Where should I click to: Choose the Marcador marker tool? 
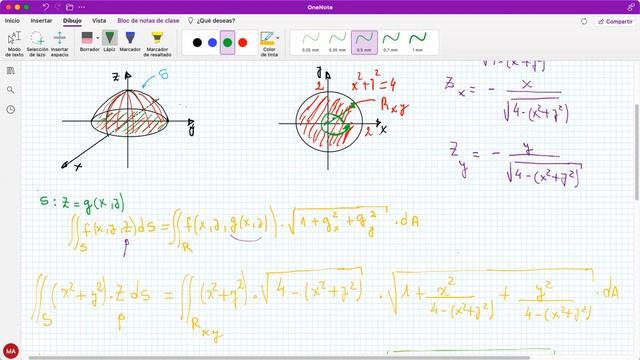coord(130,42)
